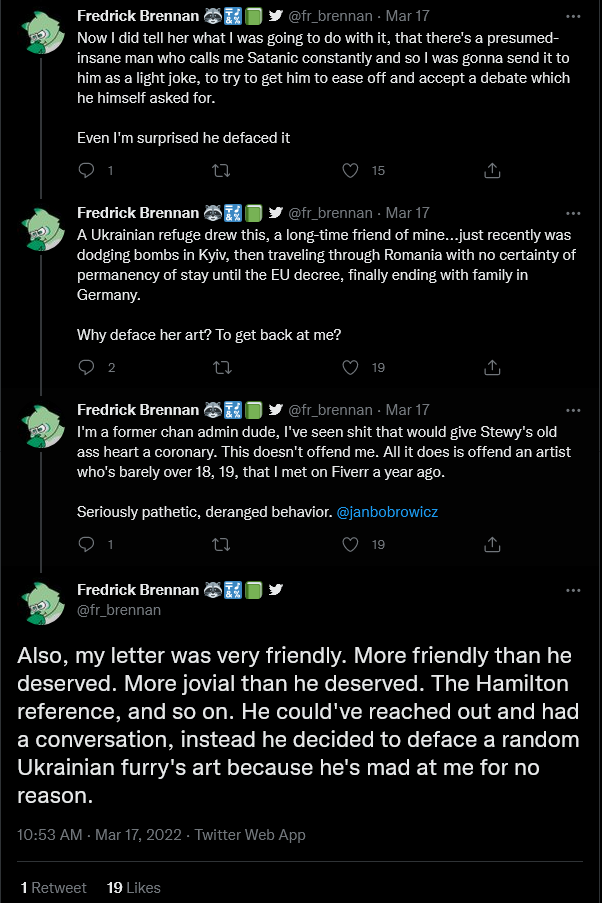Retweet the 'presumed-insane man' tweet
Image resolution: width=602 pixels, height=903 pixels.
click(221, 170)
